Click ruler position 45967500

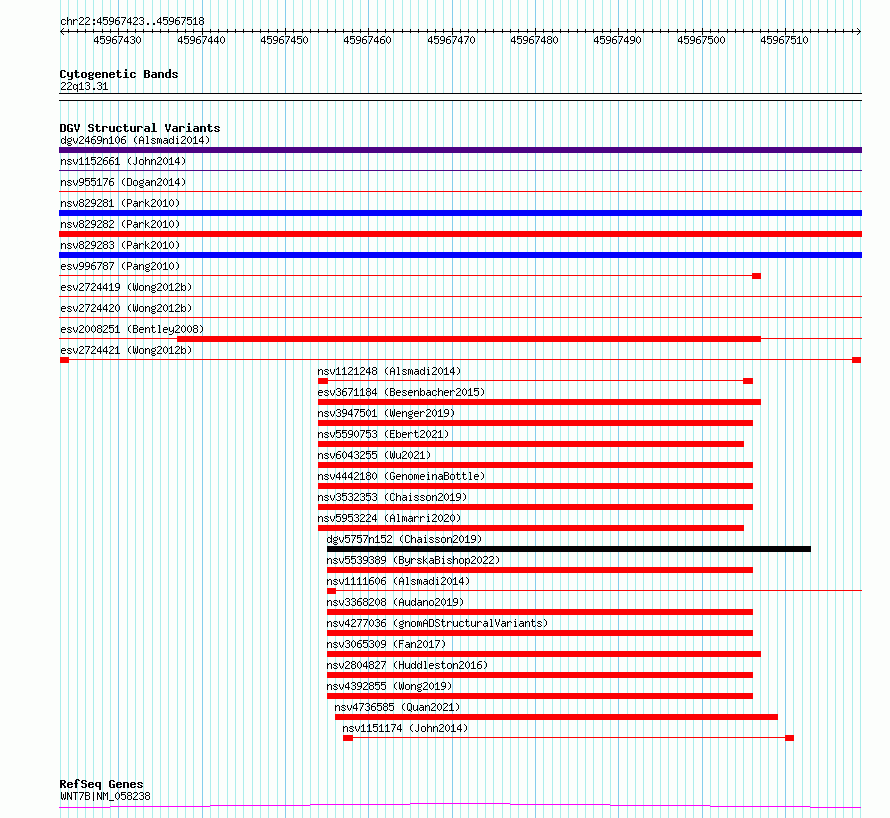[702, 40]
